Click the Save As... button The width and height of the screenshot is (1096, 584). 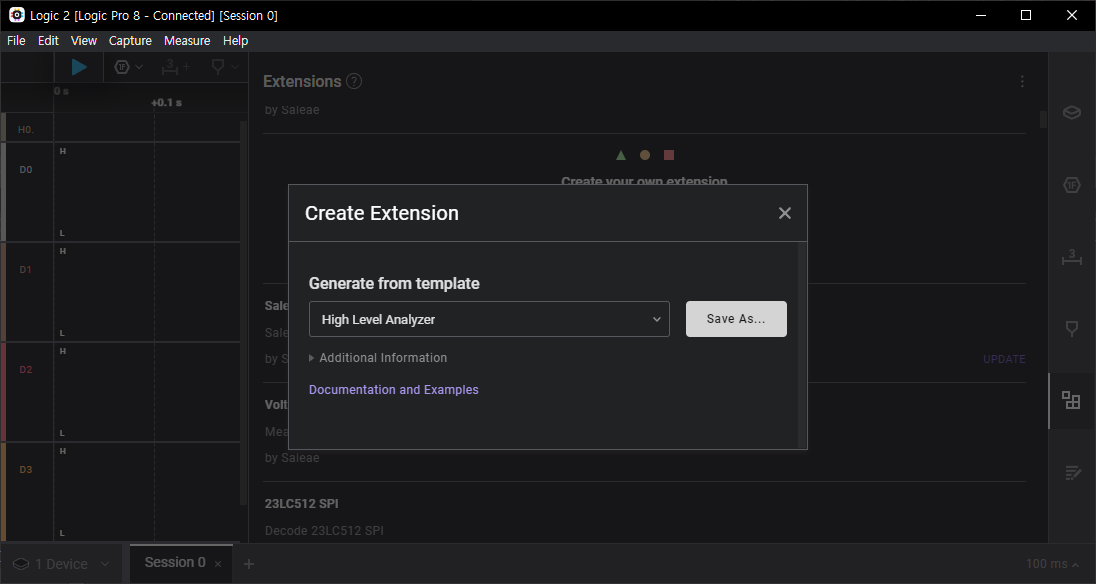click(736, 319)
